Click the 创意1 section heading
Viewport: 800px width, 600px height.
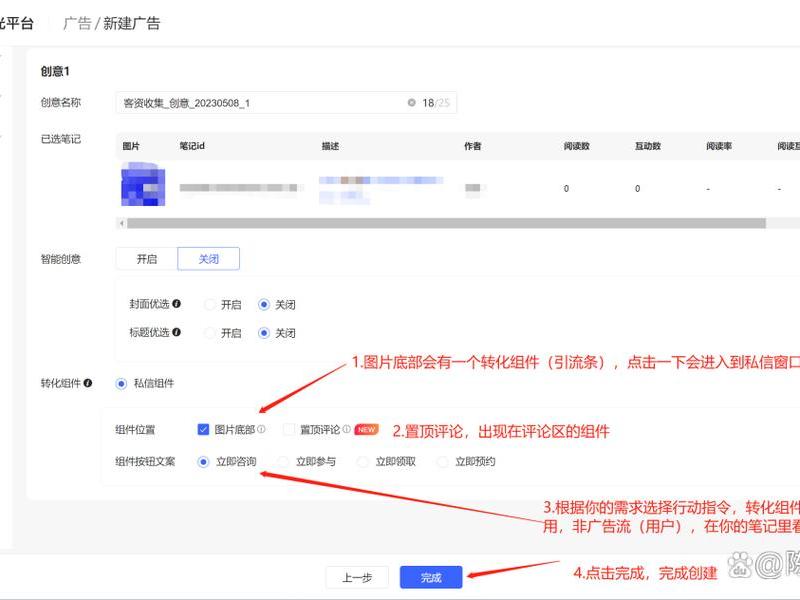pyautogui.click(x=55, y=71)
